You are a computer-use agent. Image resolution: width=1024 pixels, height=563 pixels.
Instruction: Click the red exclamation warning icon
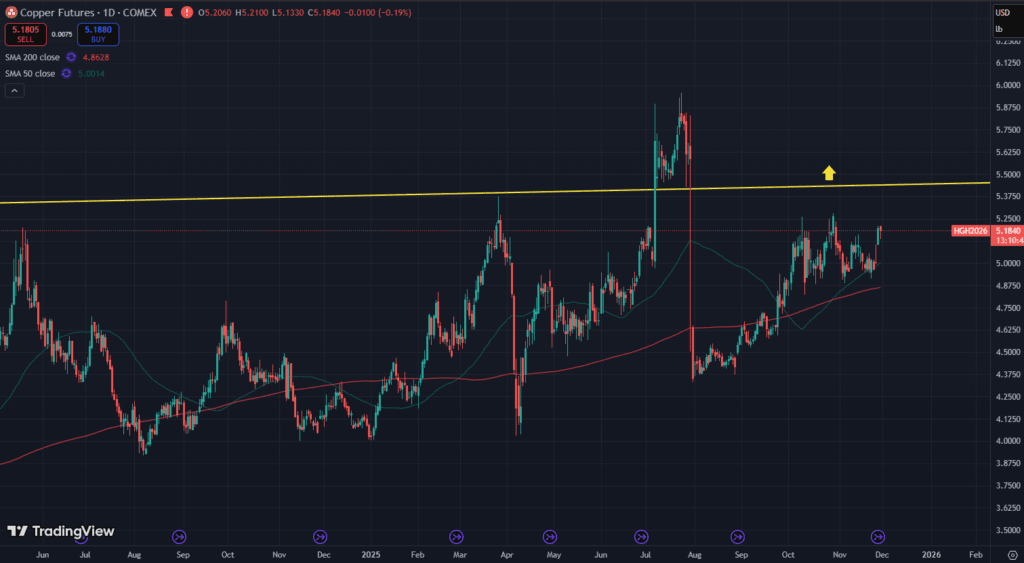tap(188, 13)
